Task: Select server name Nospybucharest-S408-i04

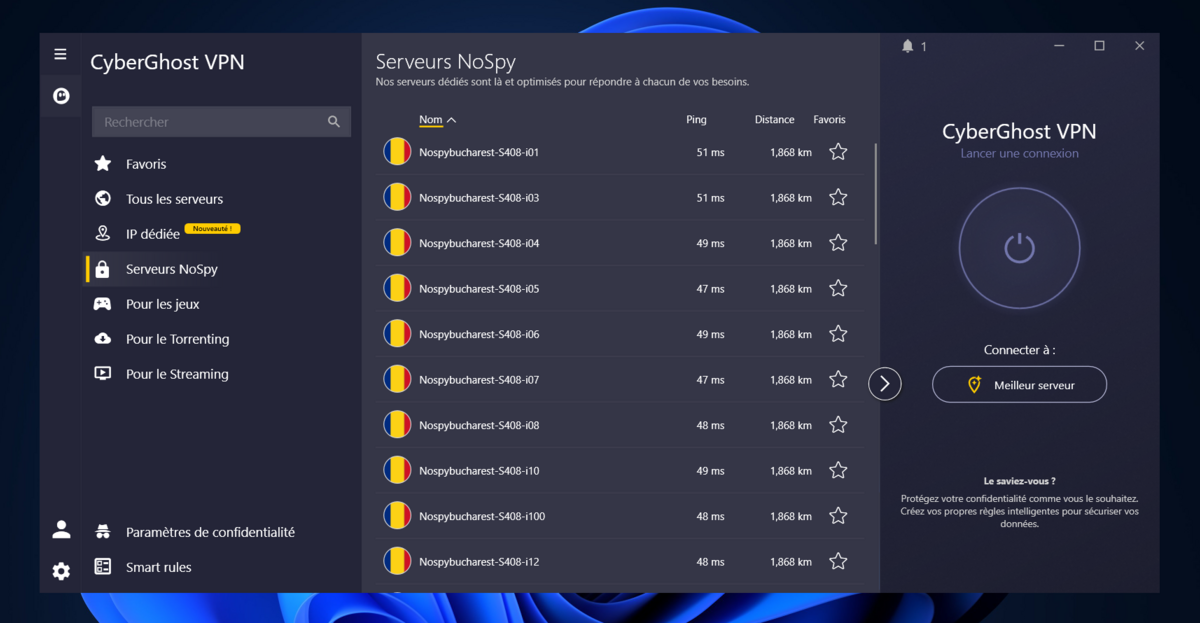Action: 479,243
